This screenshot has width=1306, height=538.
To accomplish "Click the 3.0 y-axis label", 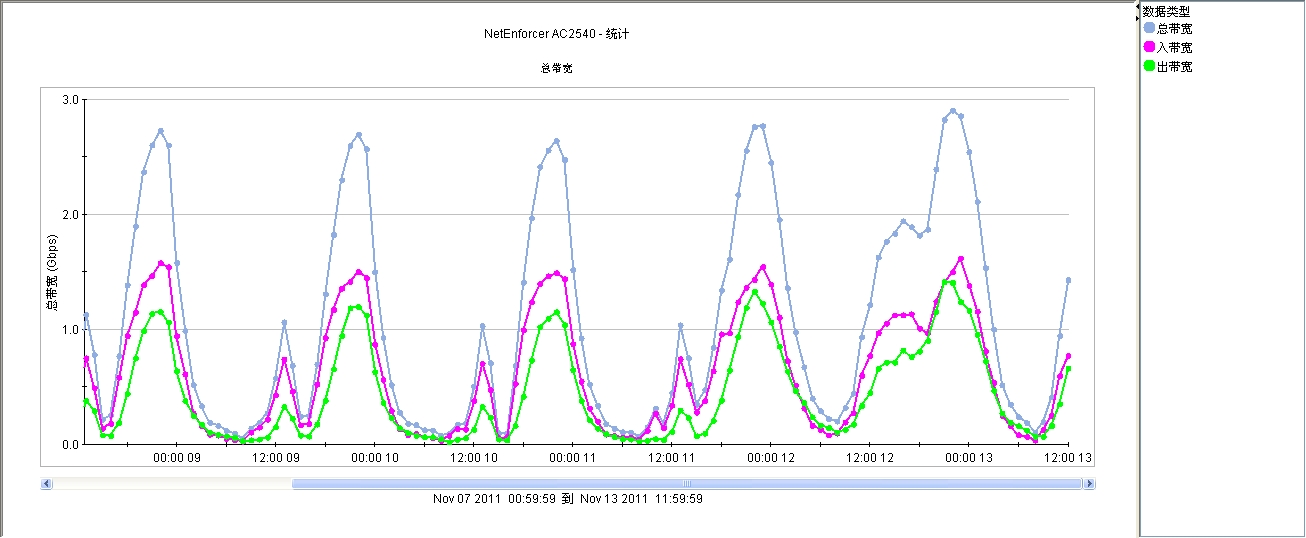I will pos(70,100).
